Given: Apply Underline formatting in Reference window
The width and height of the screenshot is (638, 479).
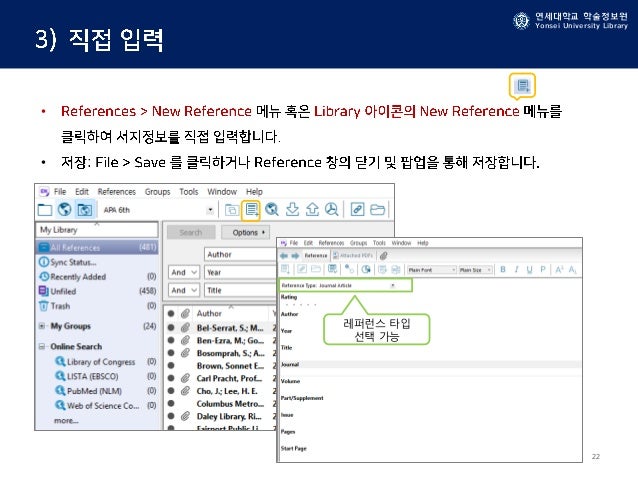Looking at the screenshot, I should pos(529,270).
